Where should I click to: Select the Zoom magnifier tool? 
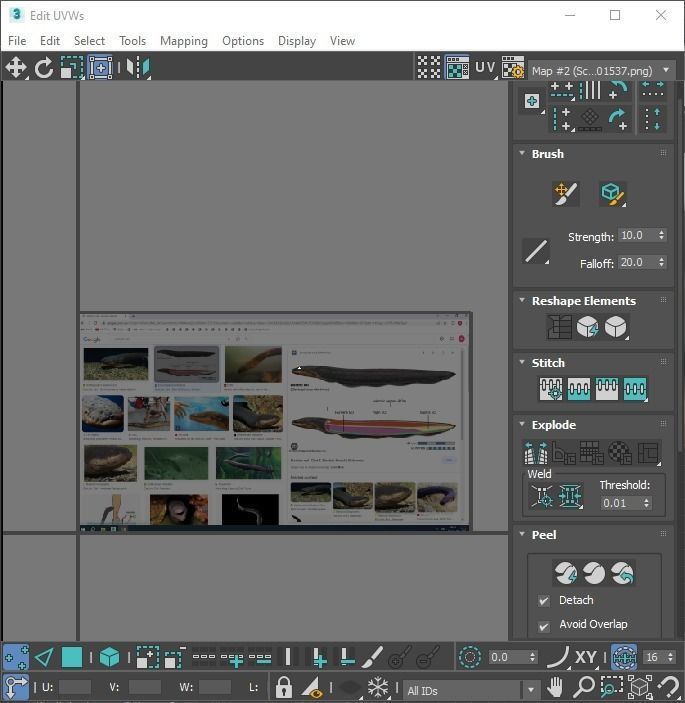point(584,687)
